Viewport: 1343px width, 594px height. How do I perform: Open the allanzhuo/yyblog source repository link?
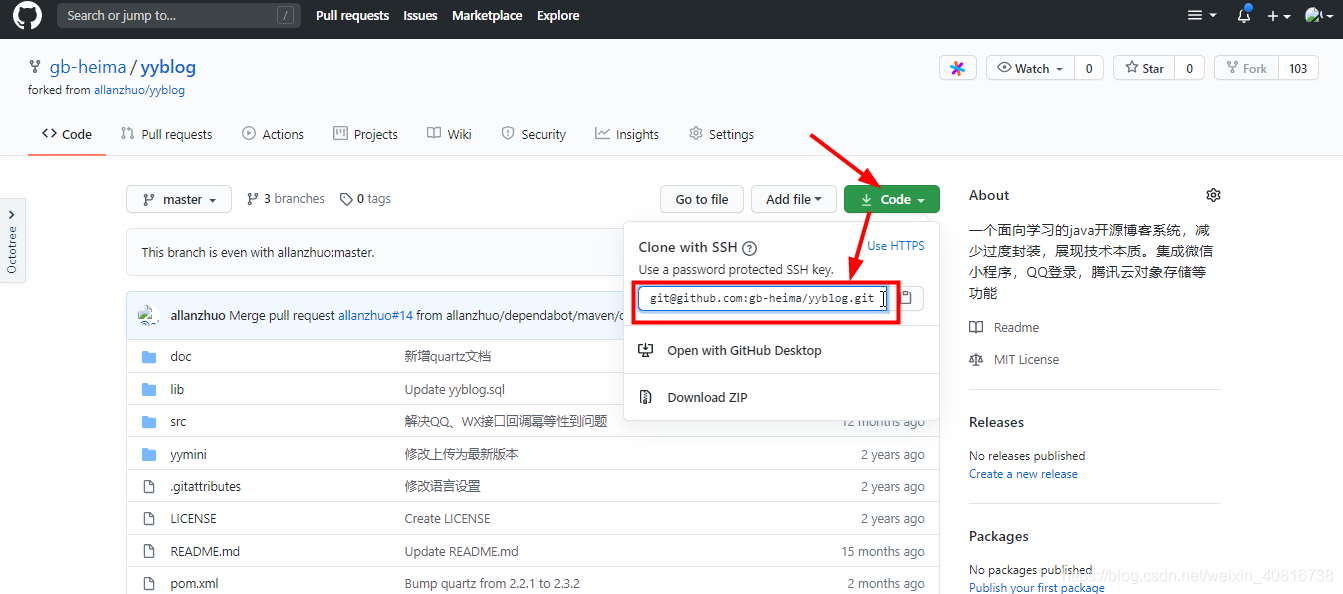[139, 90]
